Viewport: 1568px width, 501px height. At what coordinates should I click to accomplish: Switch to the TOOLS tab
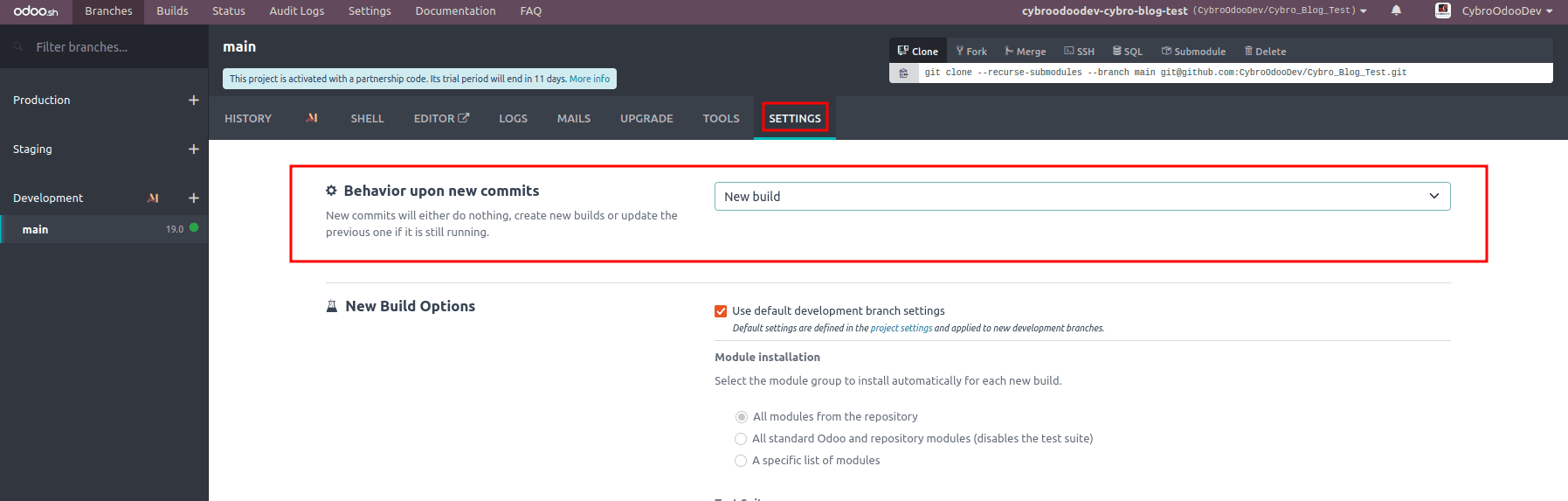(x=722, y=118)
